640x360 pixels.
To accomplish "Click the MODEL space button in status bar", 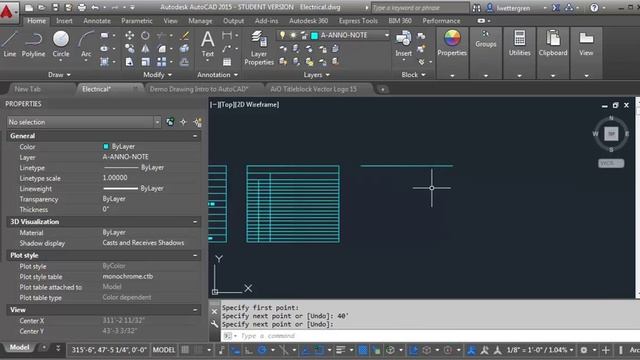I will [x=164, y=350].
